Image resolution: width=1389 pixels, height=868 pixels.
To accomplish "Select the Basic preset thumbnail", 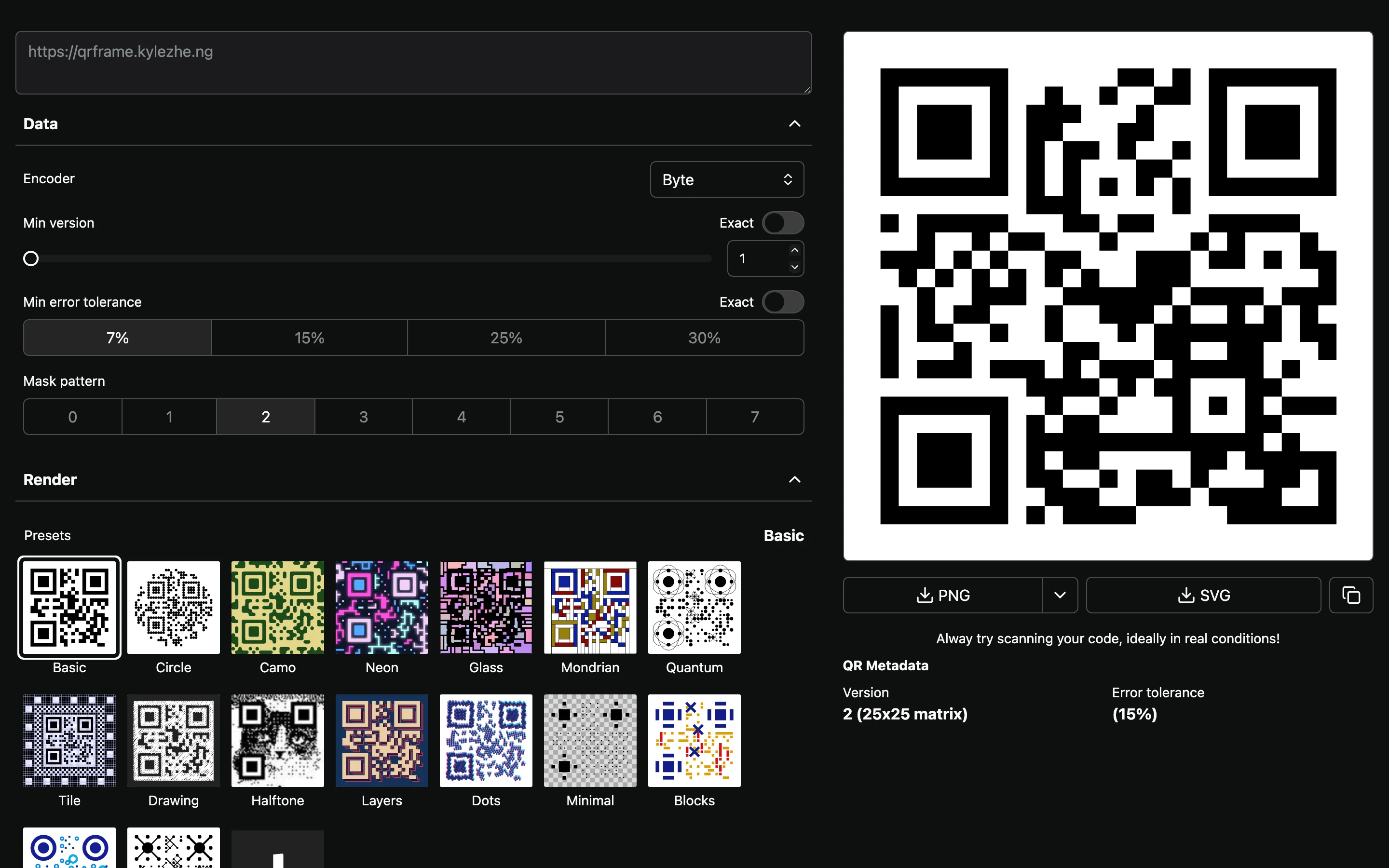I will 69,608.
